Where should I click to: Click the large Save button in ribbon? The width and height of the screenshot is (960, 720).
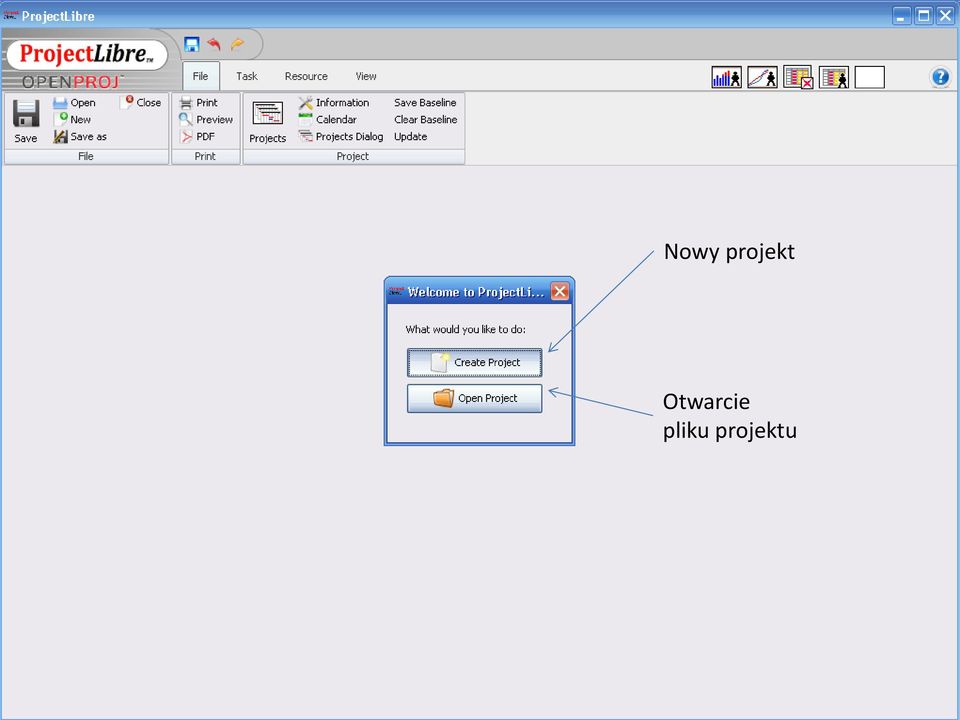(26, 121)
